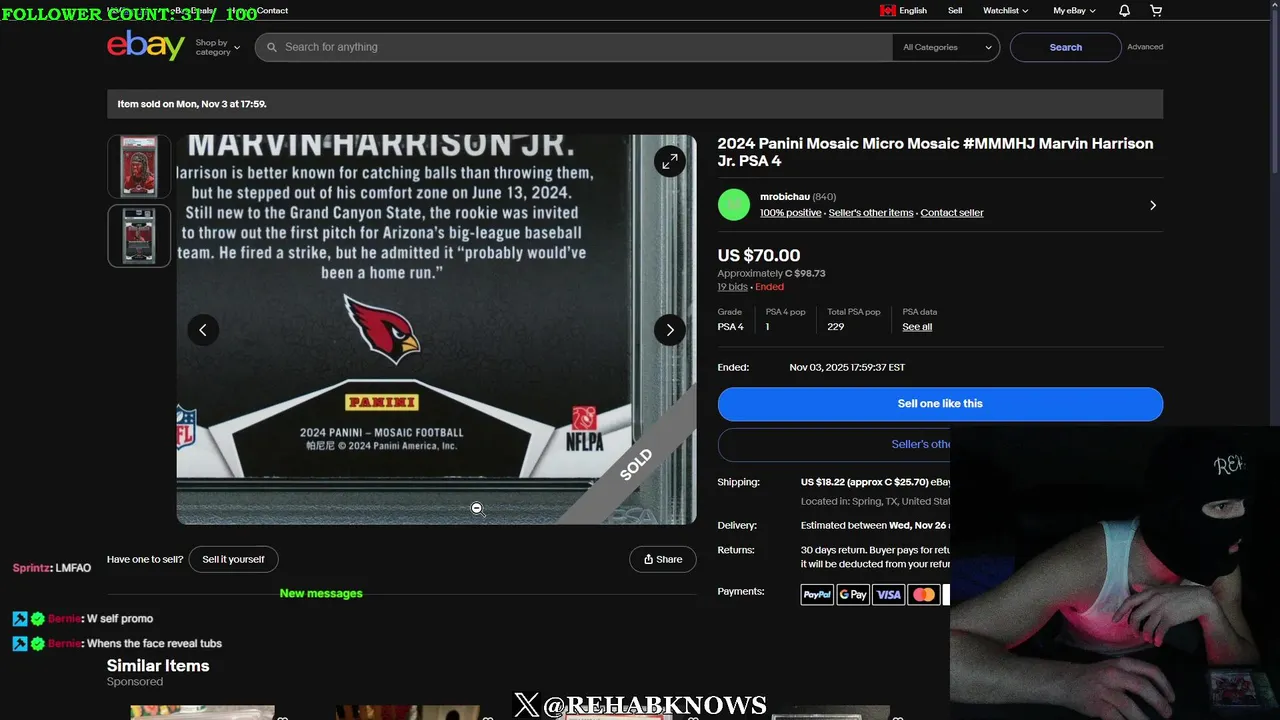Click PSA 4 grade value
This screenshot has width=1280, height=720.
731,327
